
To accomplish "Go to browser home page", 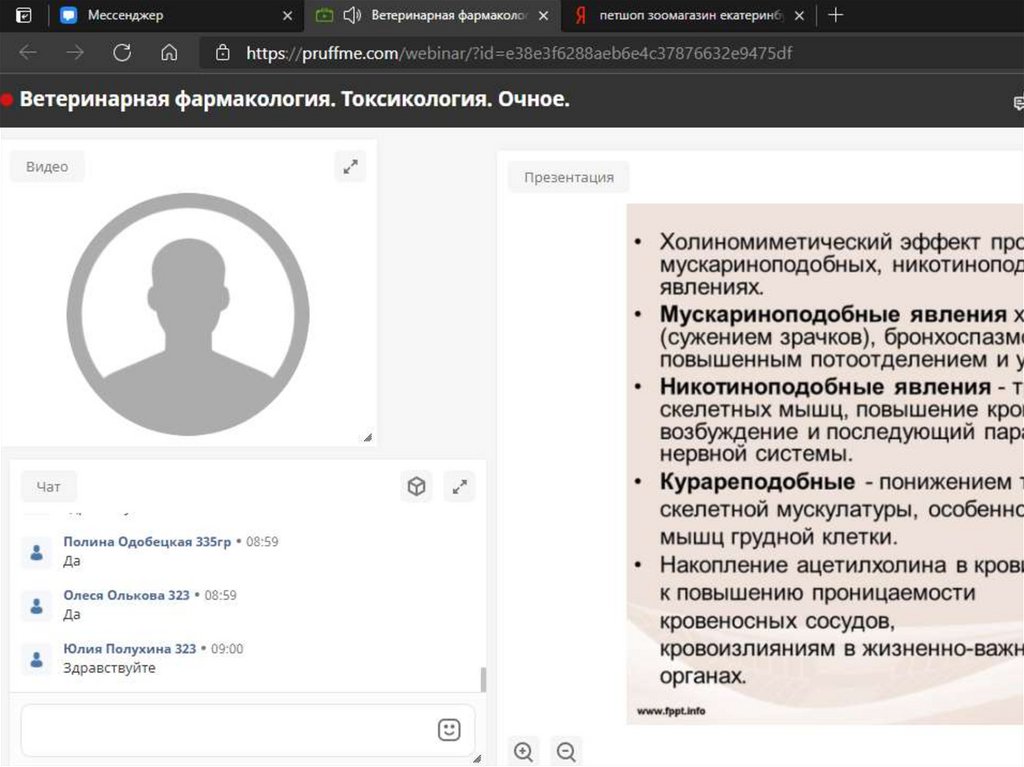I will click(169, 53).
